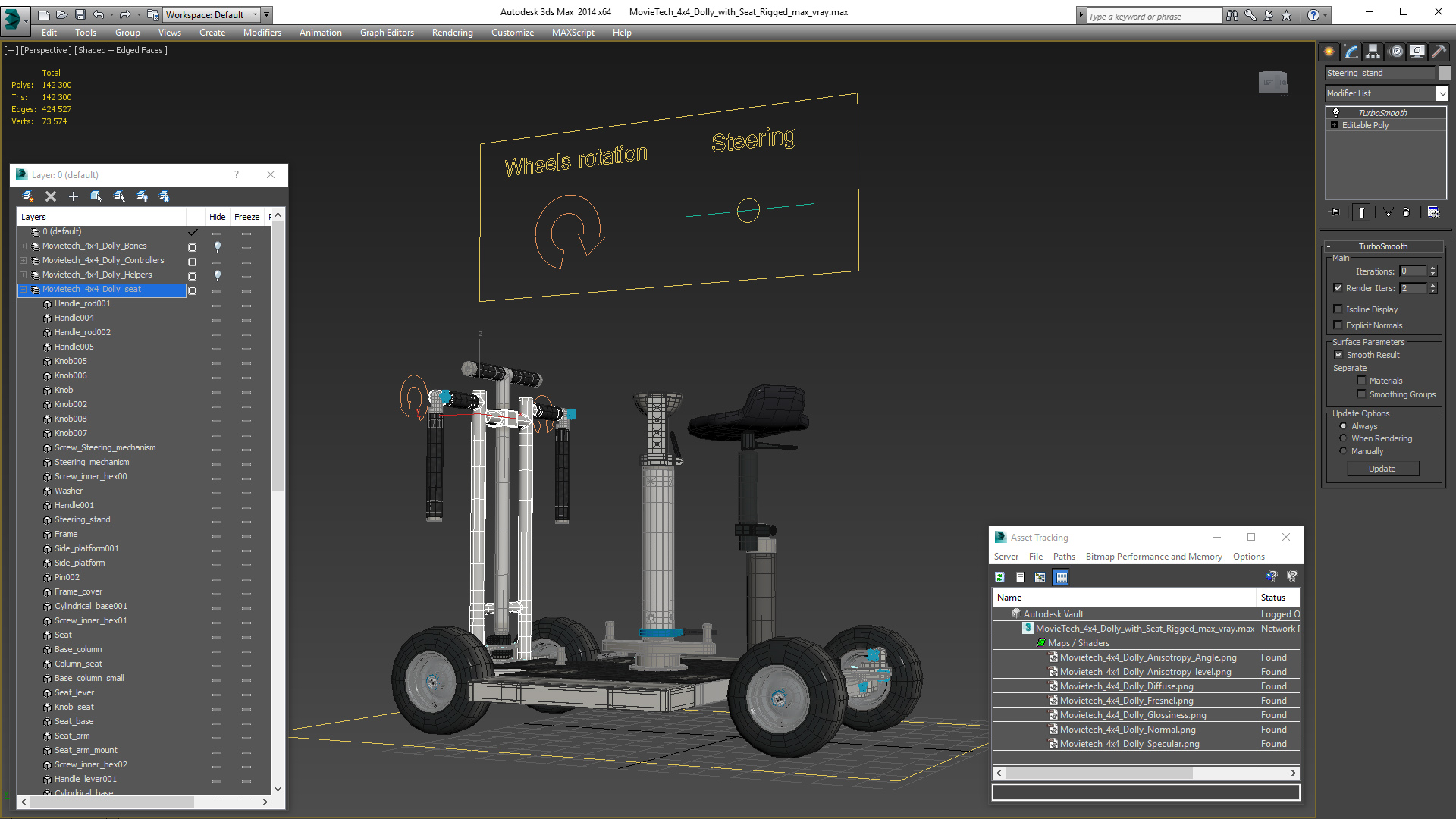
Task: Click Create New Layer icon in Layer dialog
Action: coord(28,196)
